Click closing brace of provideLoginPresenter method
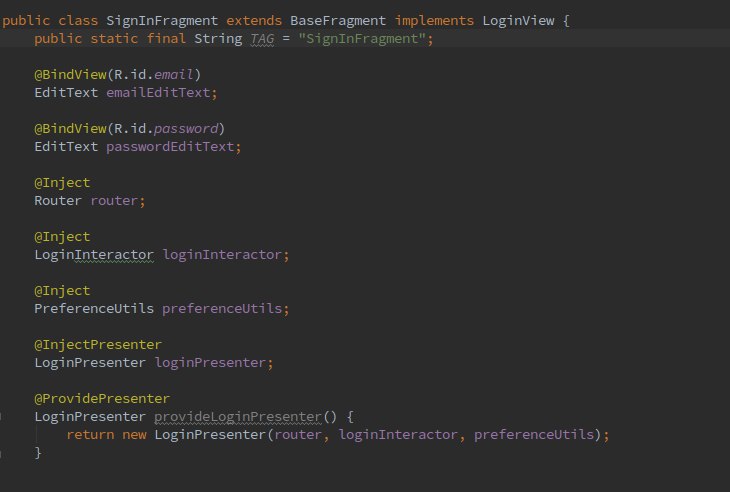The width and height of the screenshot is (730, 492). 38,452
